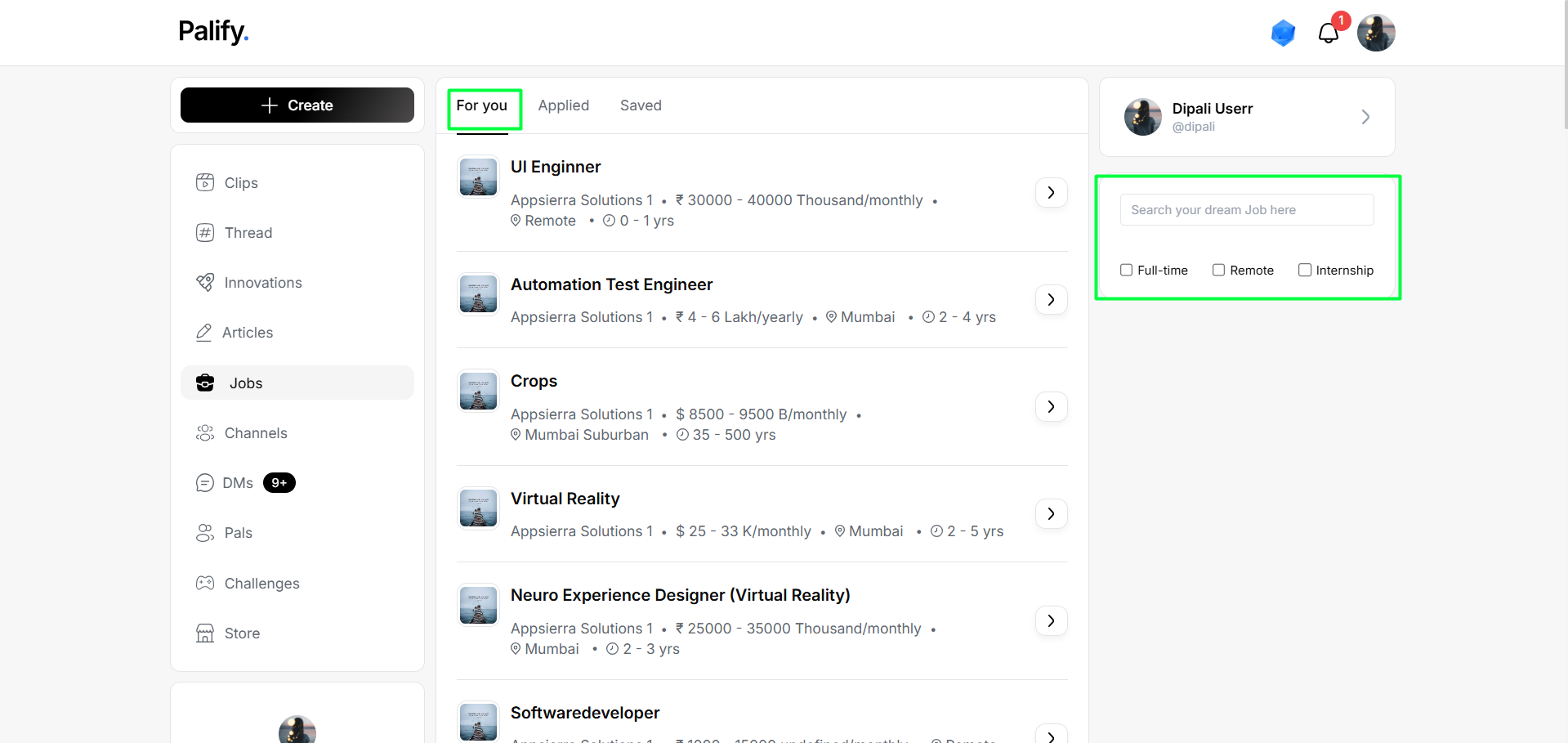Click the 2 - 5 yrs experience text
The image size is (1568, 743).
975,531
